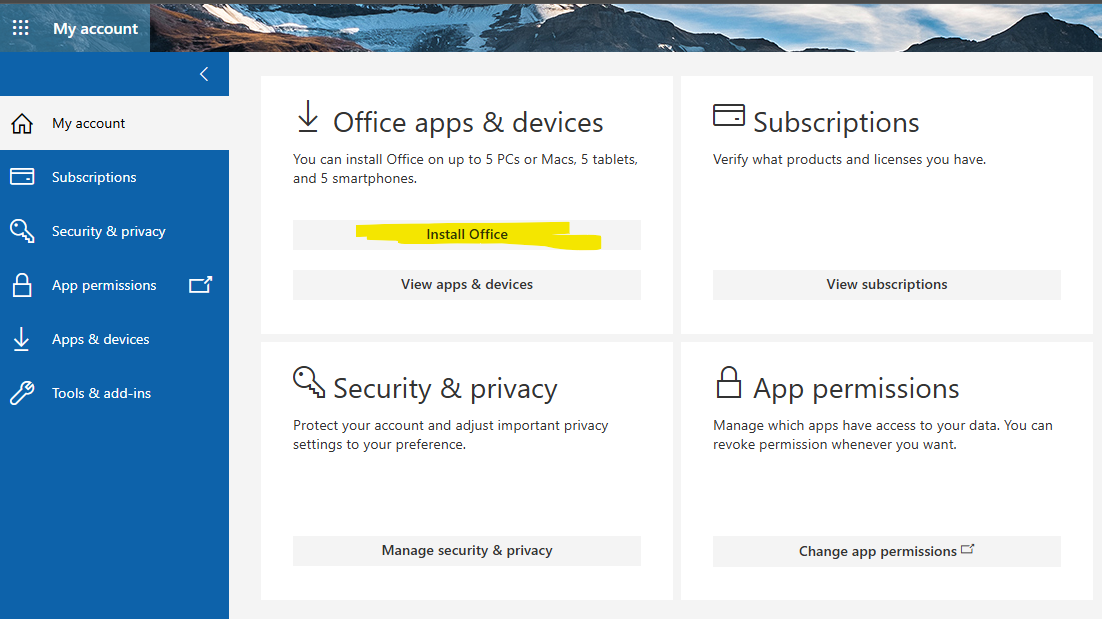This screenshot has width=1102, height=619.
Task: Click the Subscriptions tile heading
Action: (x=836, y=122)
